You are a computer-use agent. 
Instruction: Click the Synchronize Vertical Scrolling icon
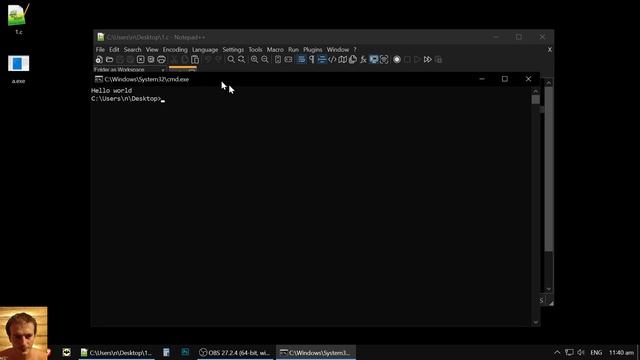click(x=278, y=60)
